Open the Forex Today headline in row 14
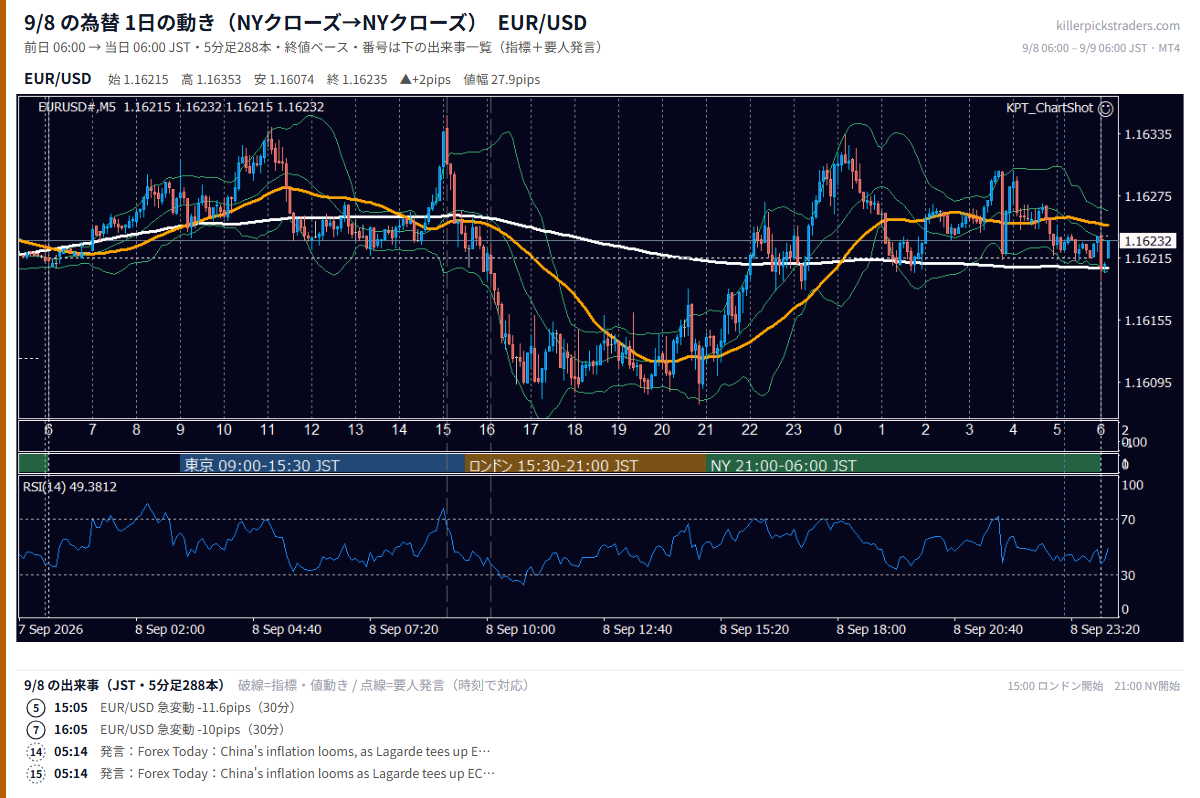Viewport: 1200px width, 798px height. click(295, 752)
